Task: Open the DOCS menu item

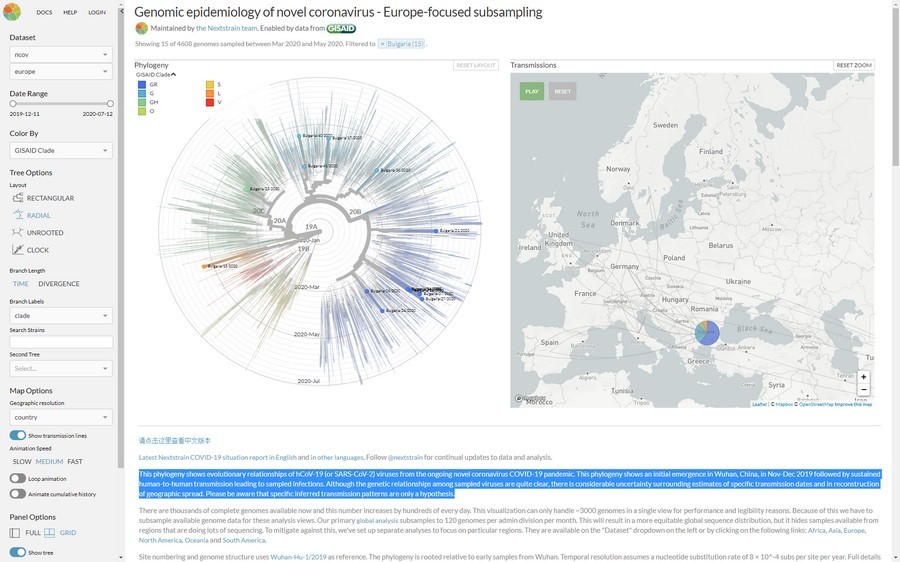Action: click(44, 12)
